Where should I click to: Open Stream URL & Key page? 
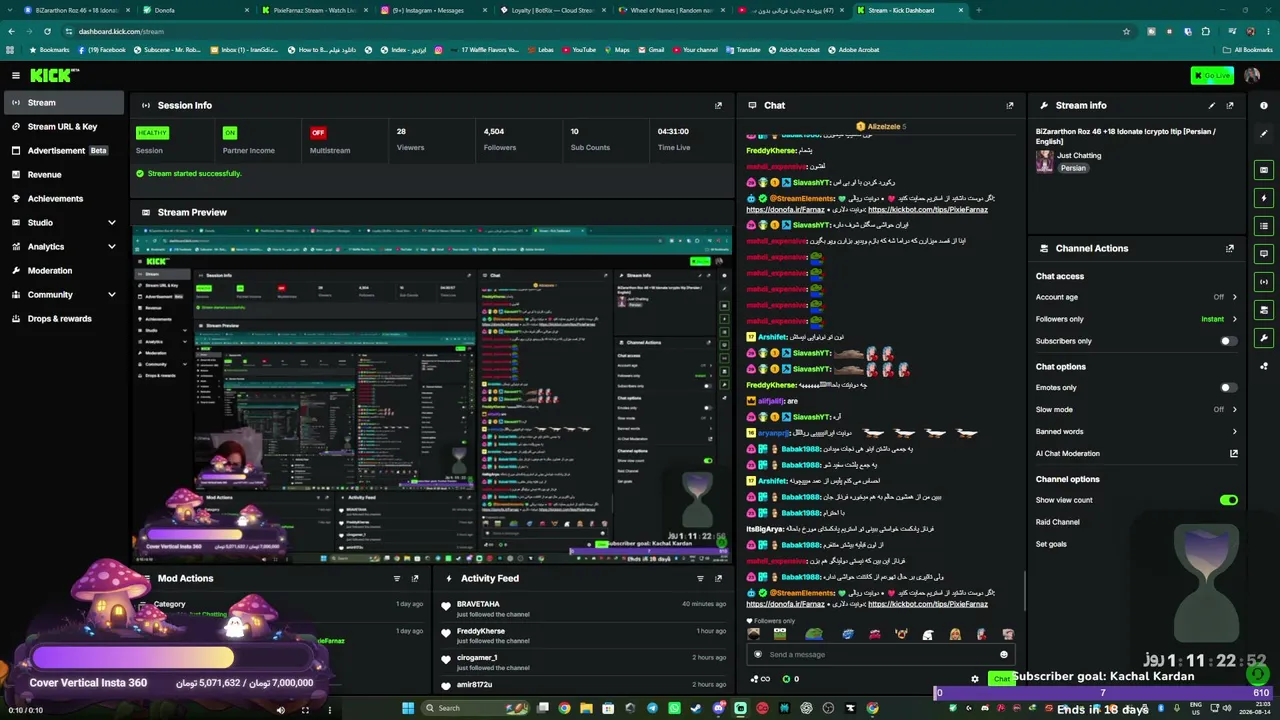[x=64, y=127]
